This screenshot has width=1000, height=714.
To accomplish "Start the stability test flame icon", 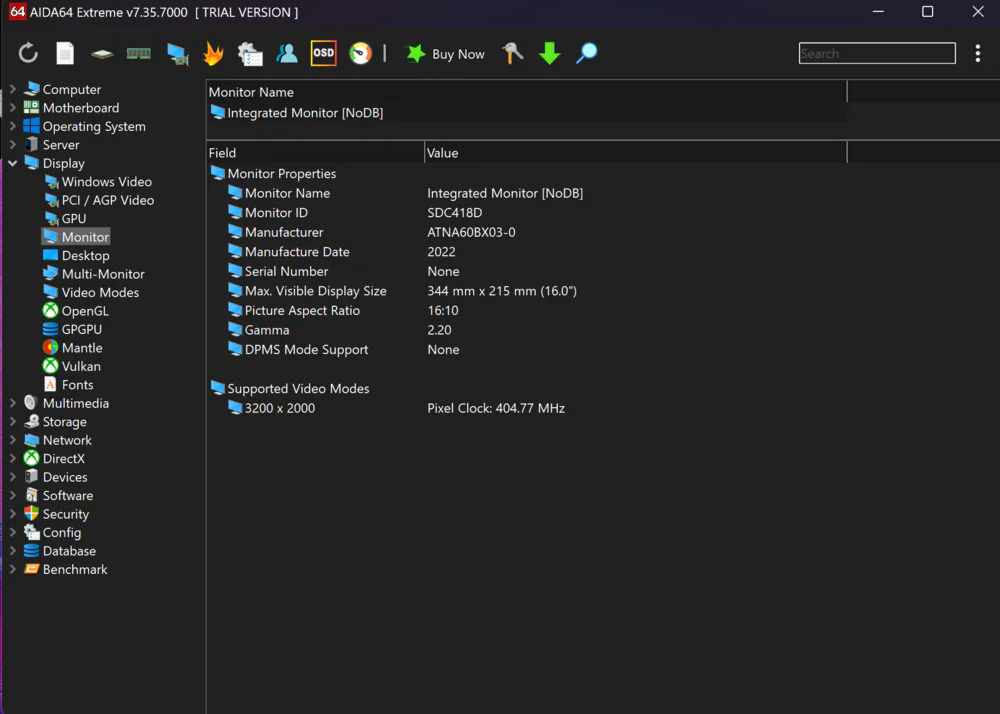I will [x=214, y=54].
